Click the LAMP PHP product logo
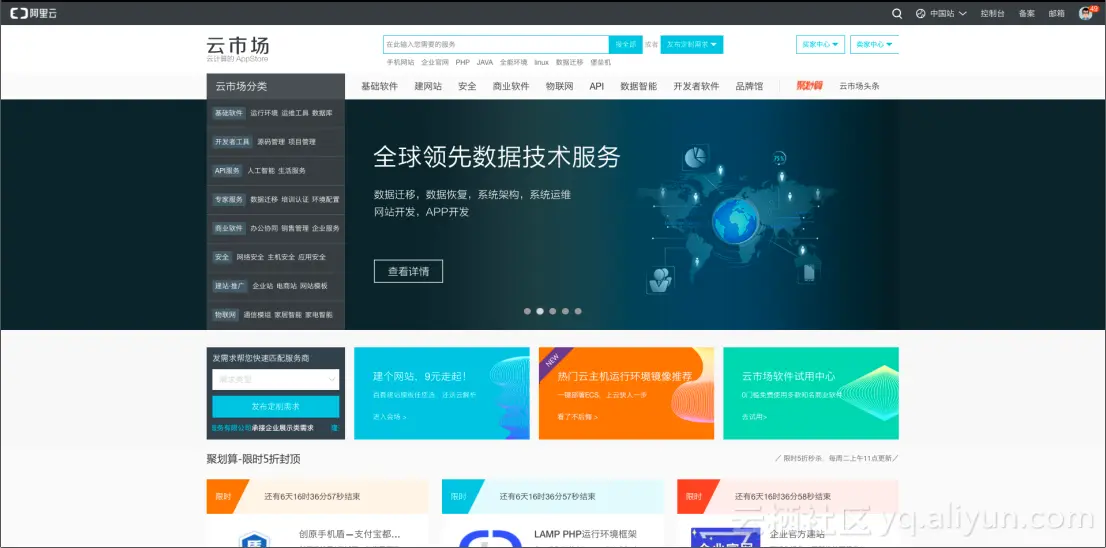The height and width of the screenshot is (548, 1106). click(490, 540)
